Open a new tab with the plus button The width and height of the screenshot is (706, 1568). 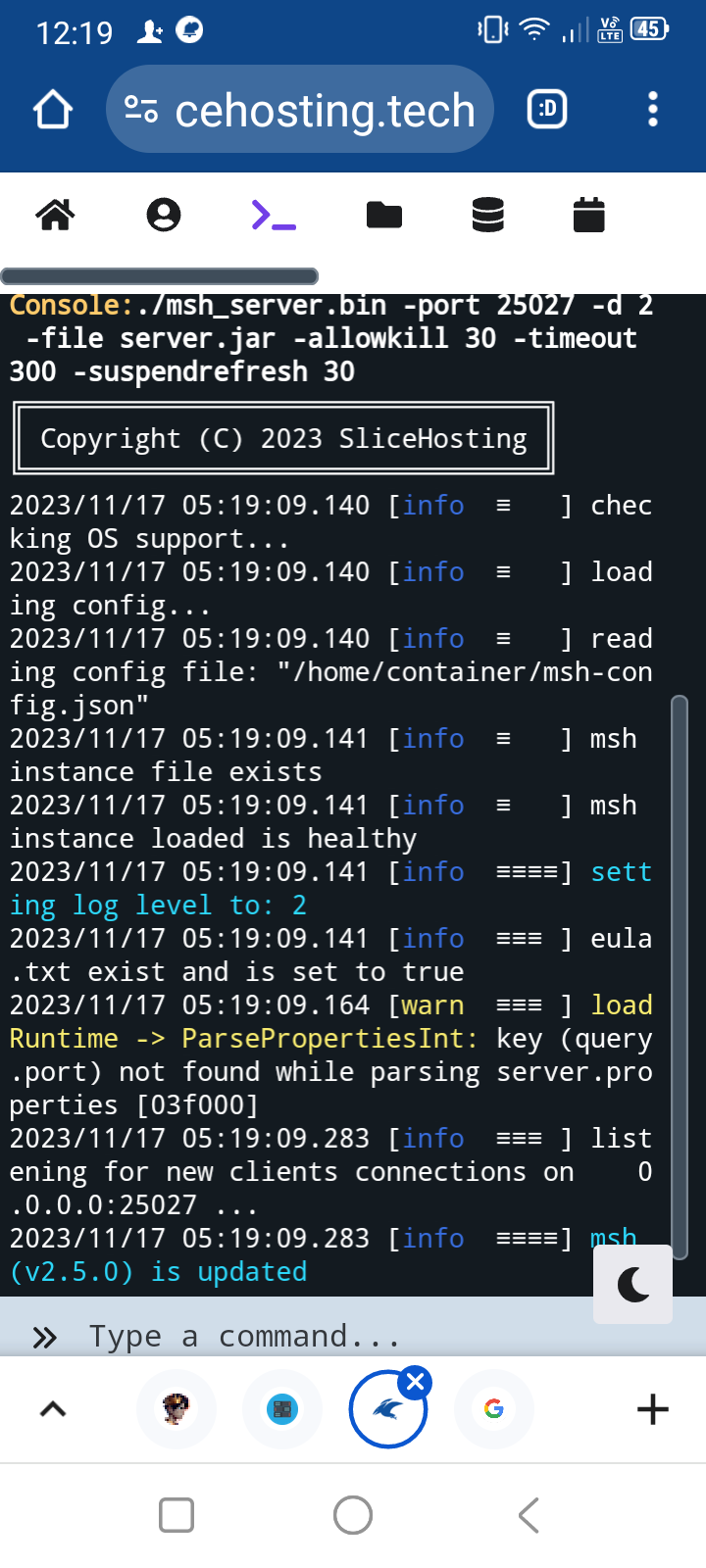tap(653, 1409)
